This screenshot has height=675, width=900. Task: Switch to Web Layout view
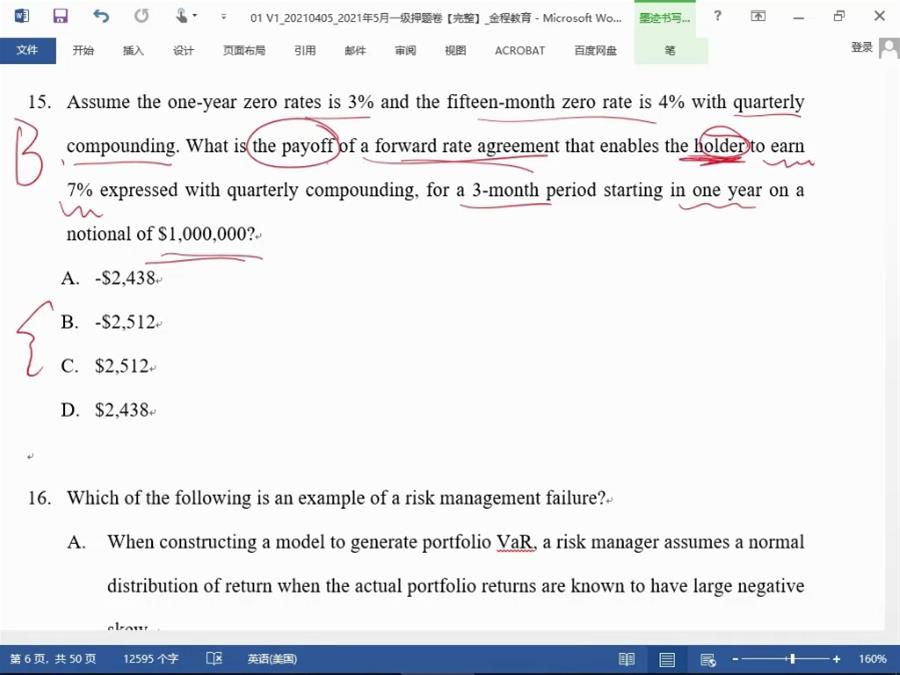tap(708, 660)
